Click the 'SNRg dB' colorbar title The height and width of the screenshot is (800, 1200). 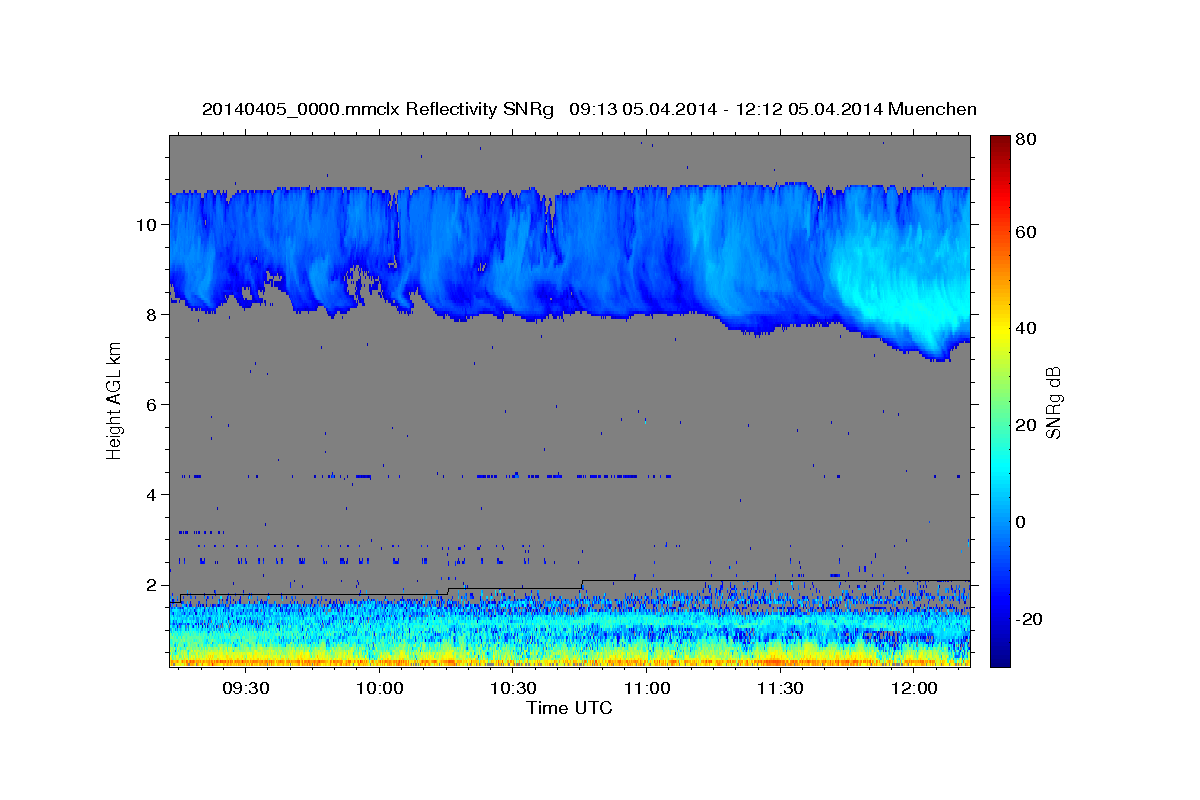pyautogui.click(x=1054, y=400)
